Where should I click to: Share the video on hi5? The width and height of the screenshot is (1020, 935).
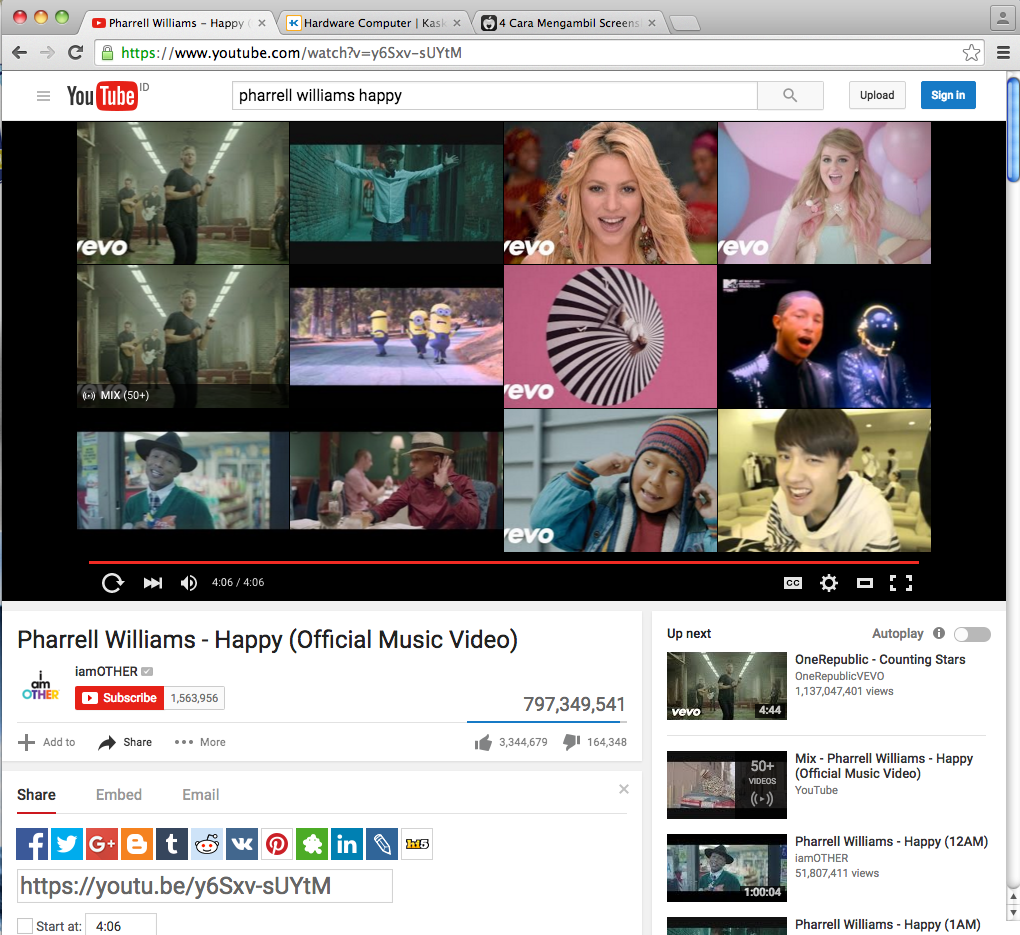(417, 844)
